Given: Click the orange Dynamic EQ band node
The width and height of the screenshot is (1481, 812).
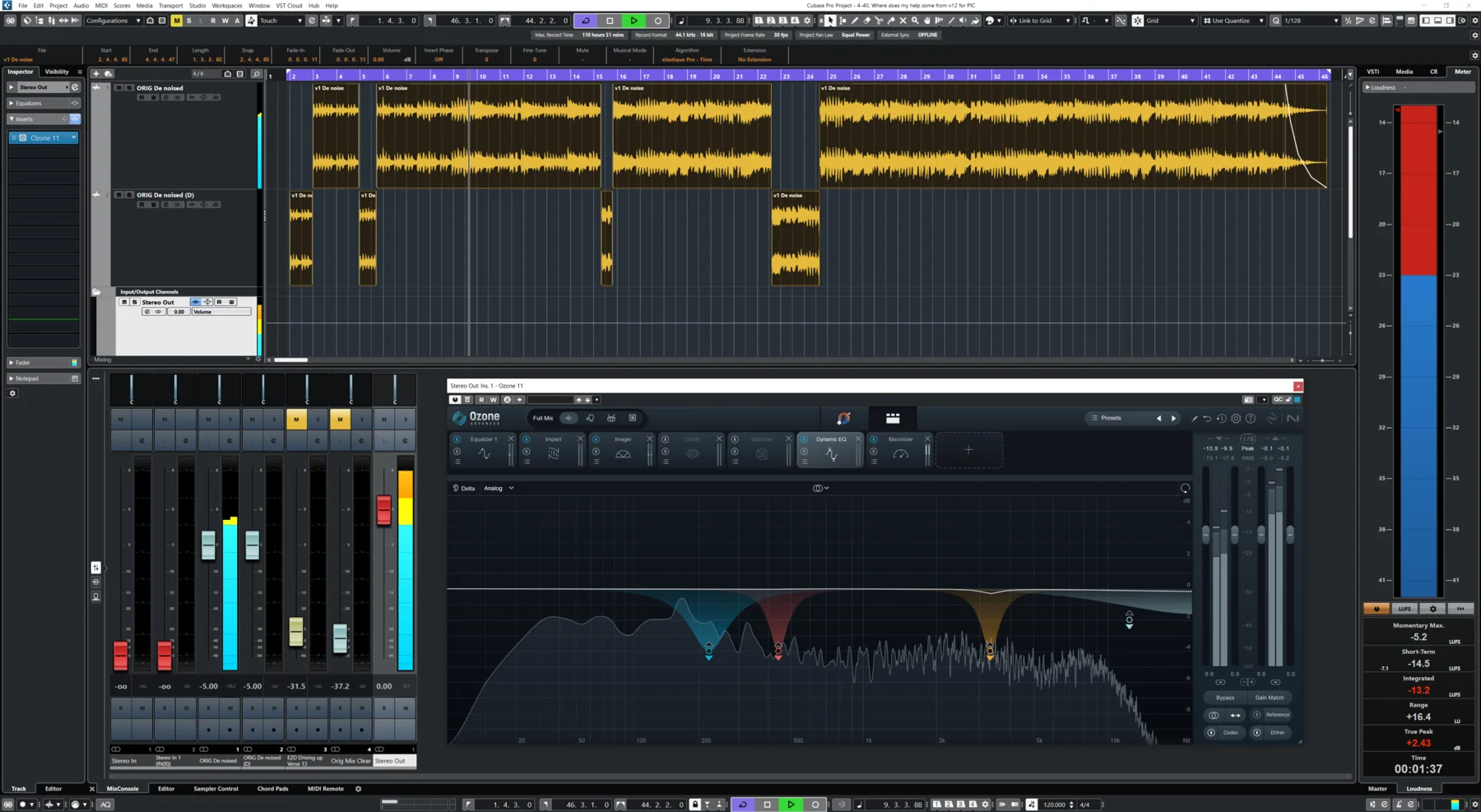Looking at the screenshot, I should [990, 650].
